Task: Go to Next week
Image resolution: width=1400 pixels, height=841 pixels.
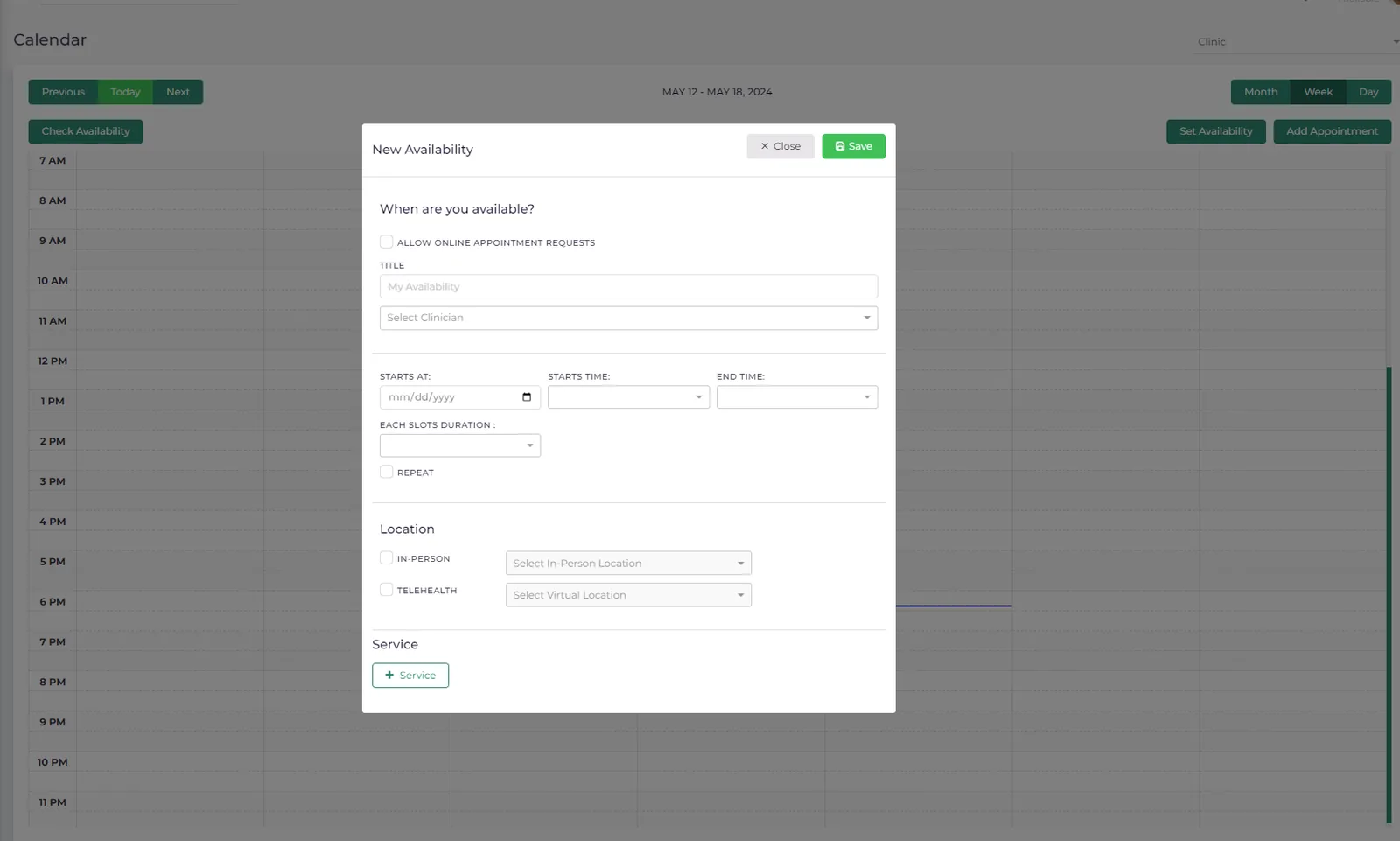Action: coord(178,92)
